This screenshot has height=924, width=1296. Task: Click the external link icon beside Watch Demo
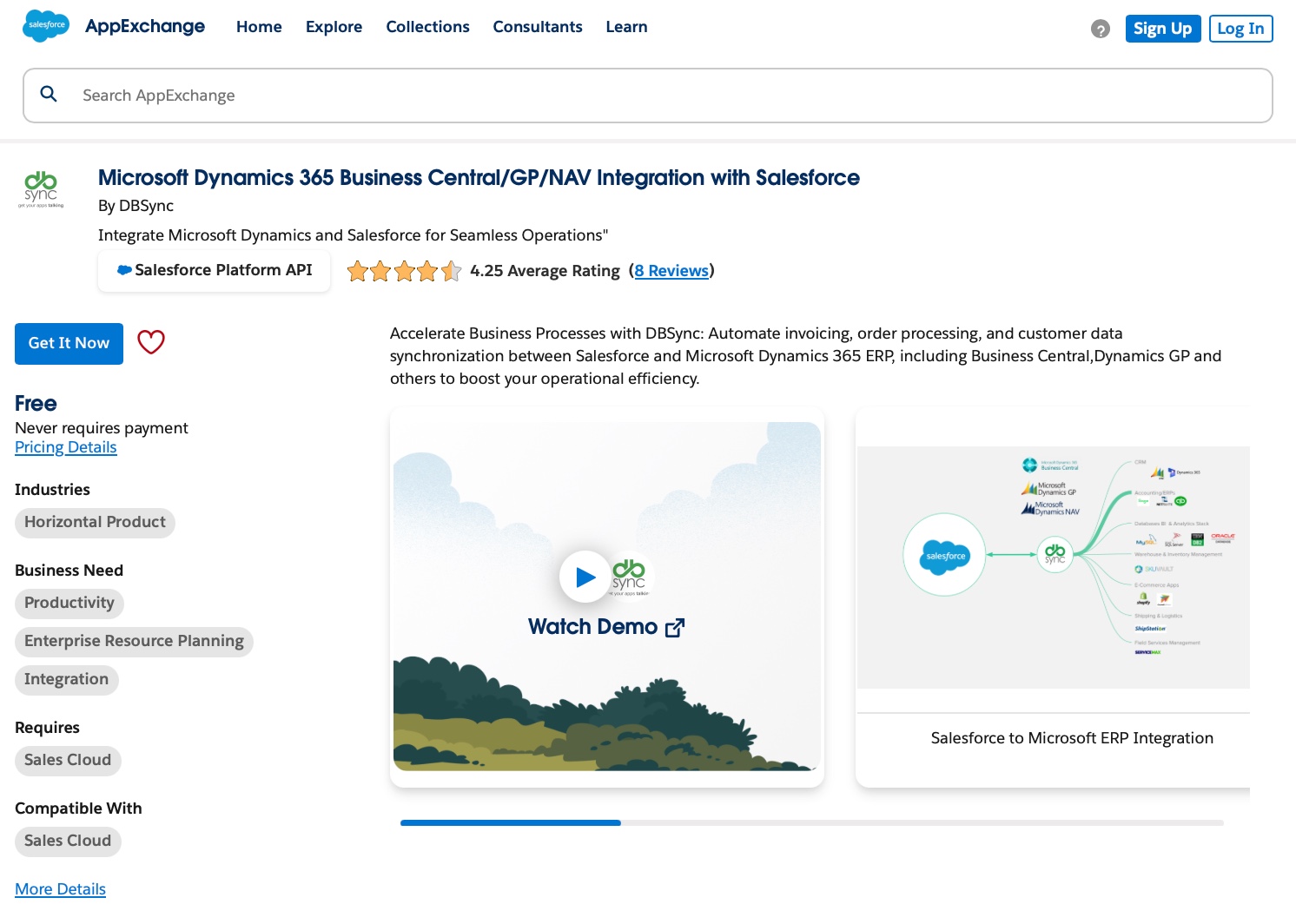pos(675,627)
